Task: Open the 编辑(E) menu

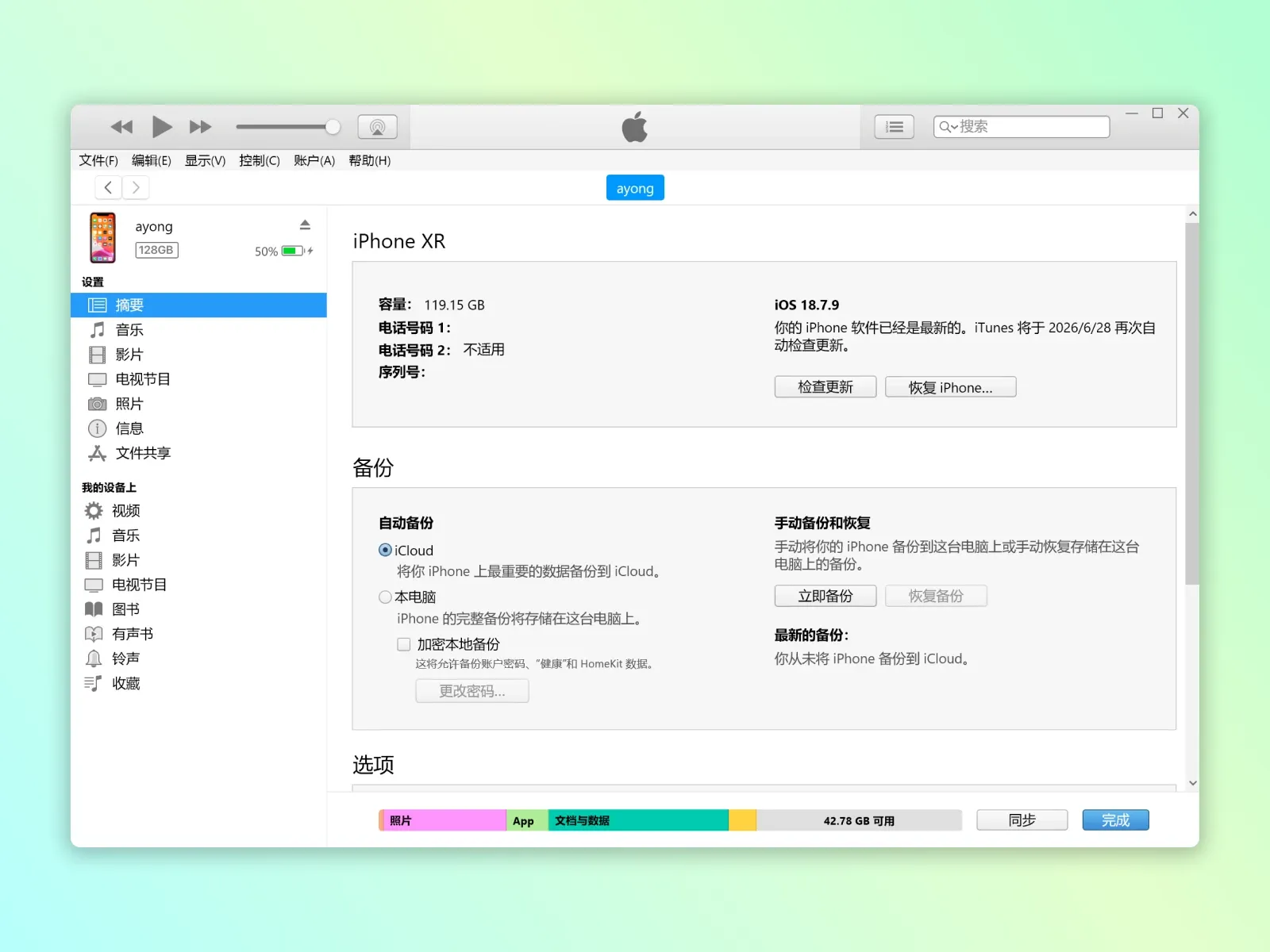Action: point(152,160)
